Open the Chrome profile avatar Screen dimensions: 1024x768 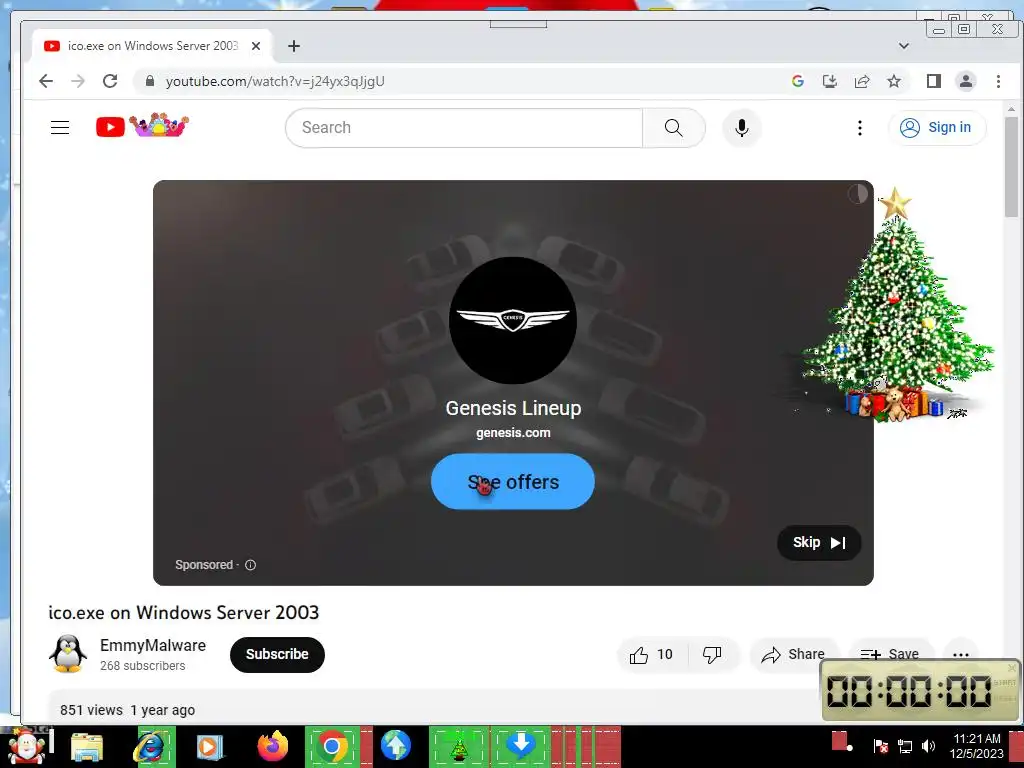[966, 81]
